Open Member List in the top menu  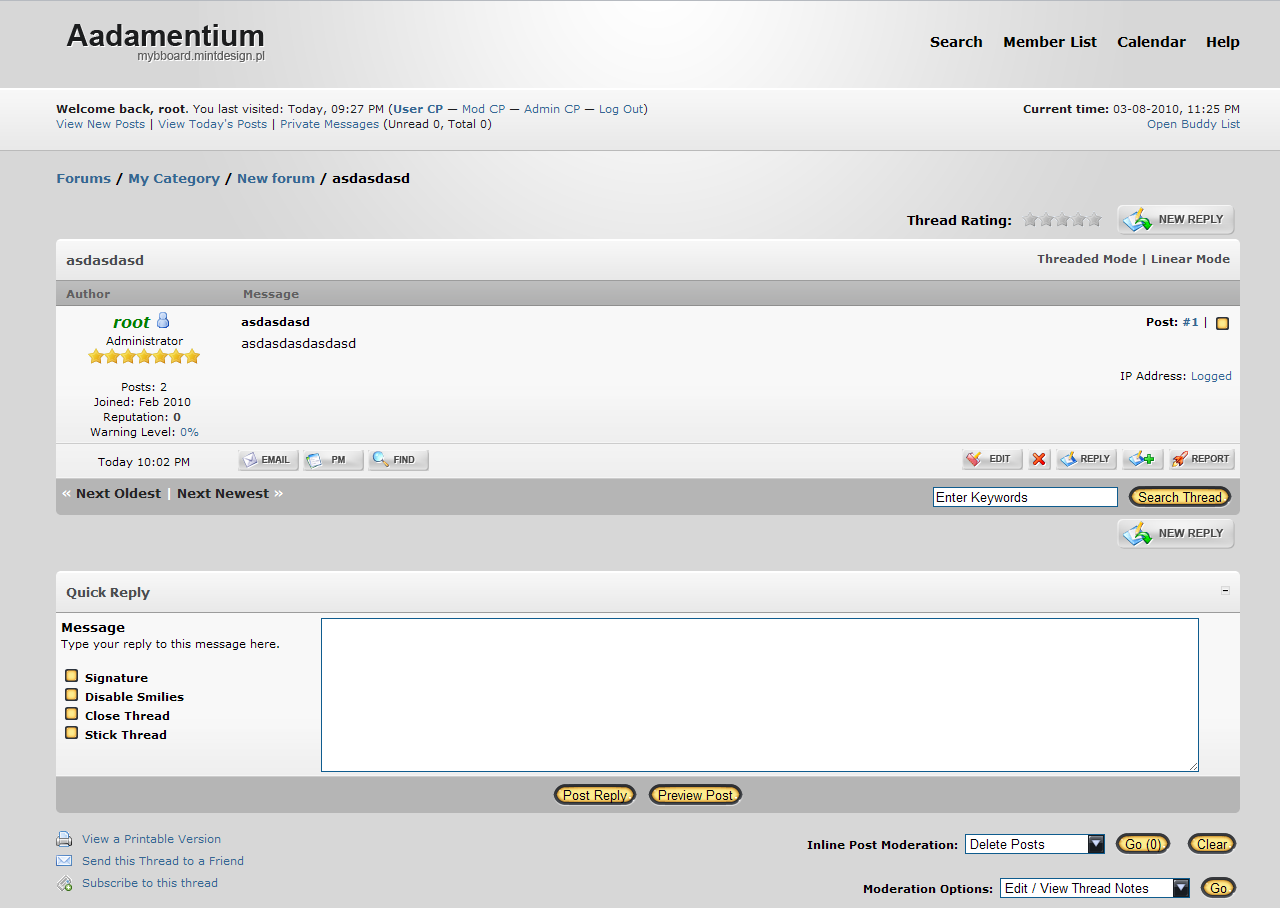(x=1050, y=42)
